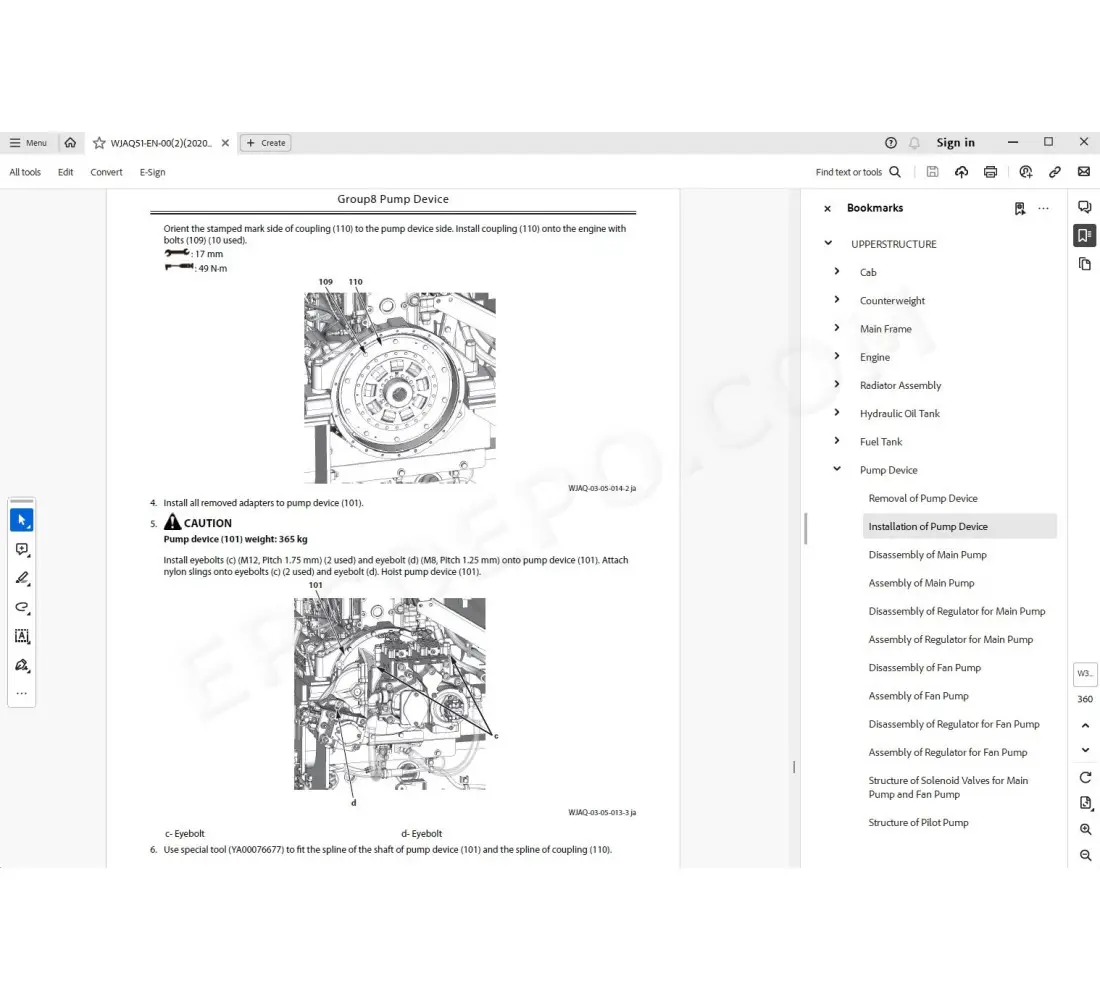Select the Draw freehand loop tool
Screen dimensions: 1100x1000
click(22, 607)
